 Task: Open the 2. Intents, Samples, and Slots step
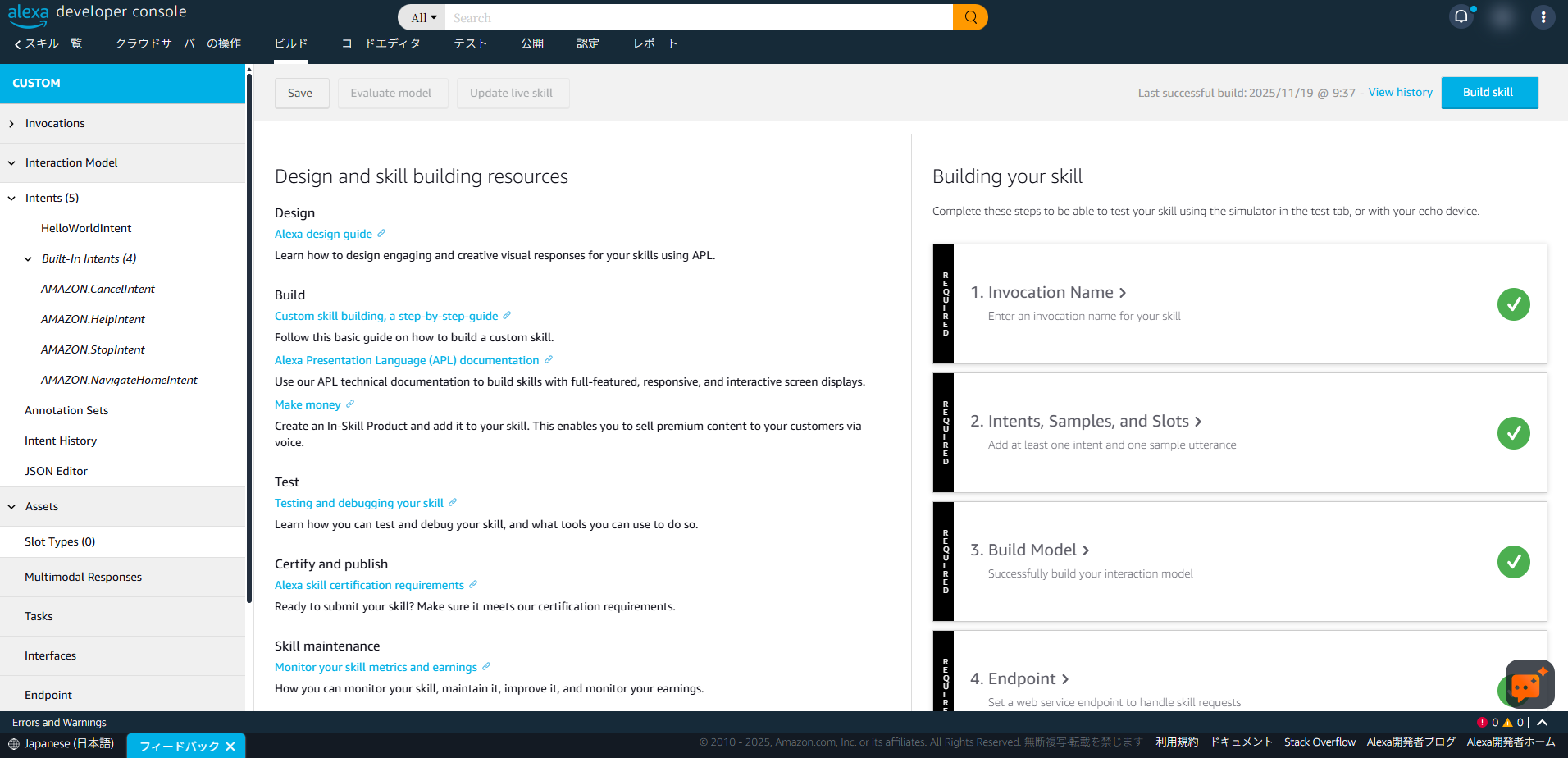click(1087, 421)
